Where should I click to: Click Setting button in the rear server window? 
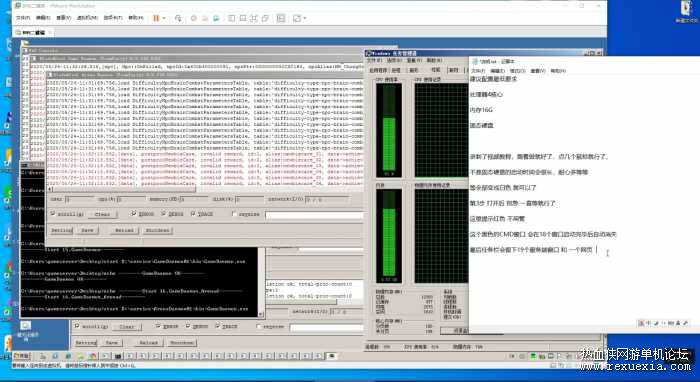(86, 343)
